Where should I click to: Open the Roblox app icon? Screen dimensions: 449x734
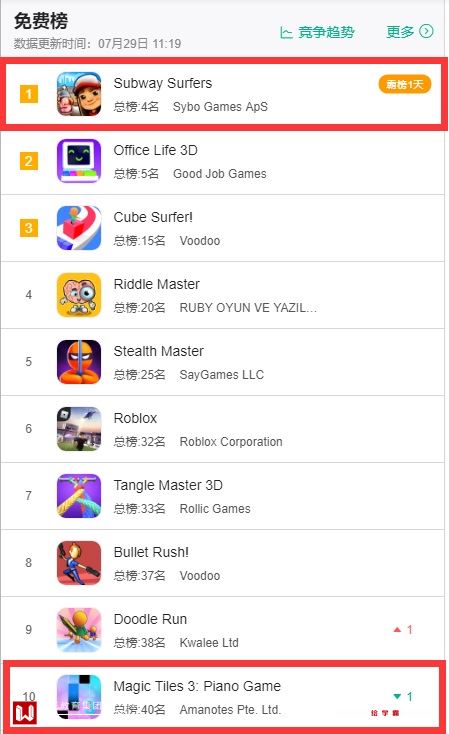pyautogui.click(x=79, y=429)
